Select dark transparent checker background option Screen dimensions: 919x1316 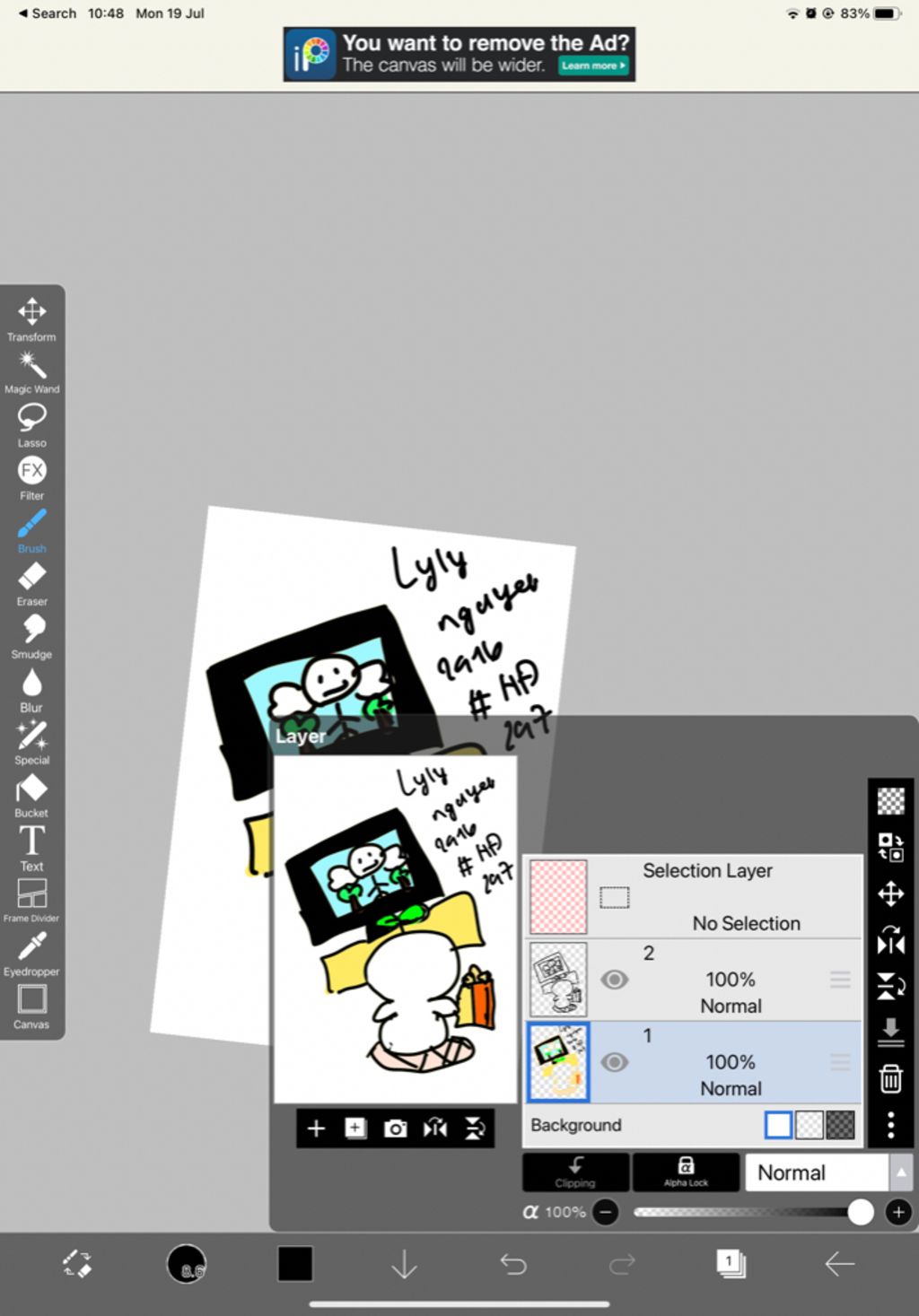coord(840,1125)
